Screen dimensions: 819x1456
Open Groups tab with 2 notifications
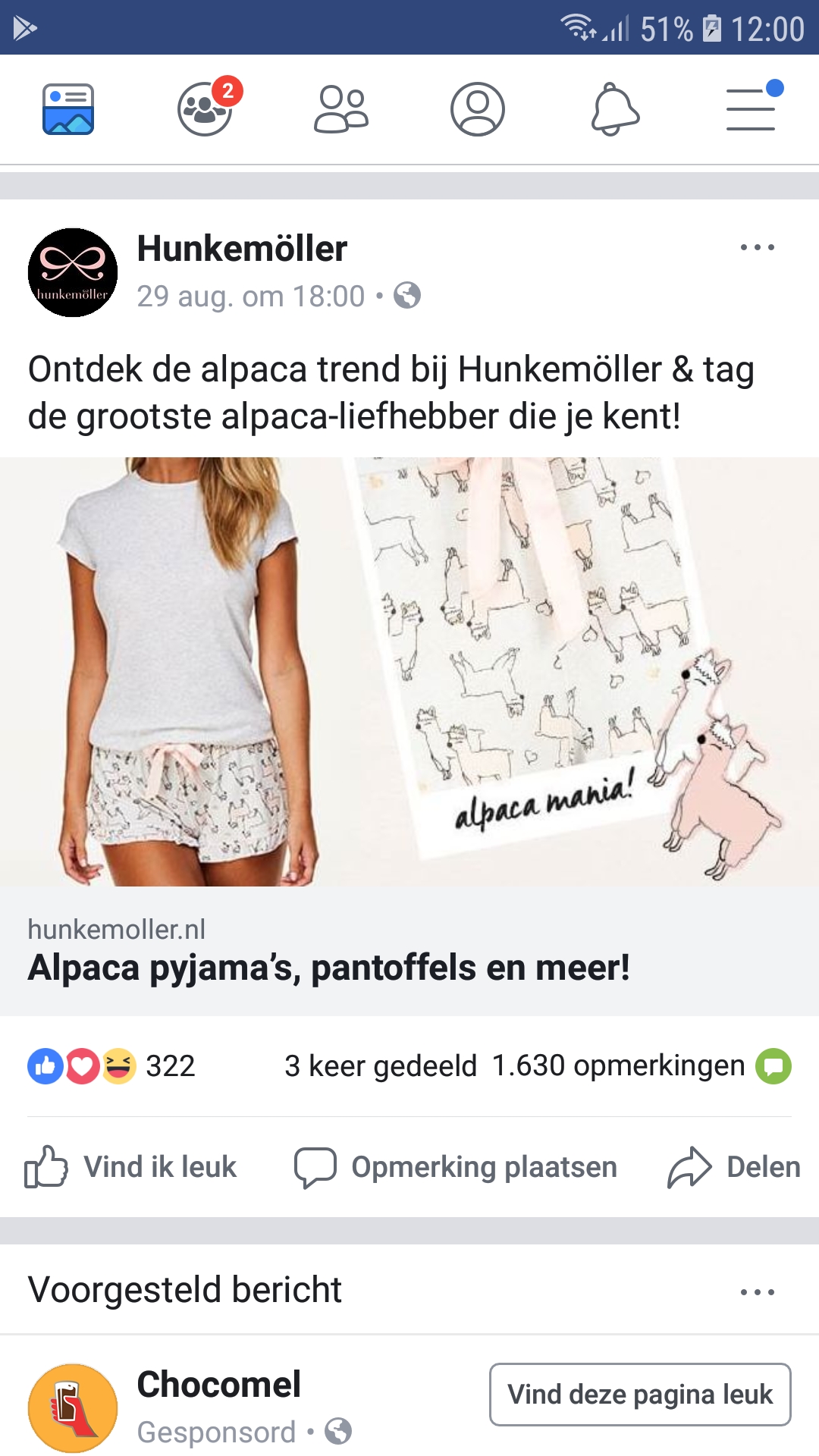point(206,108)
